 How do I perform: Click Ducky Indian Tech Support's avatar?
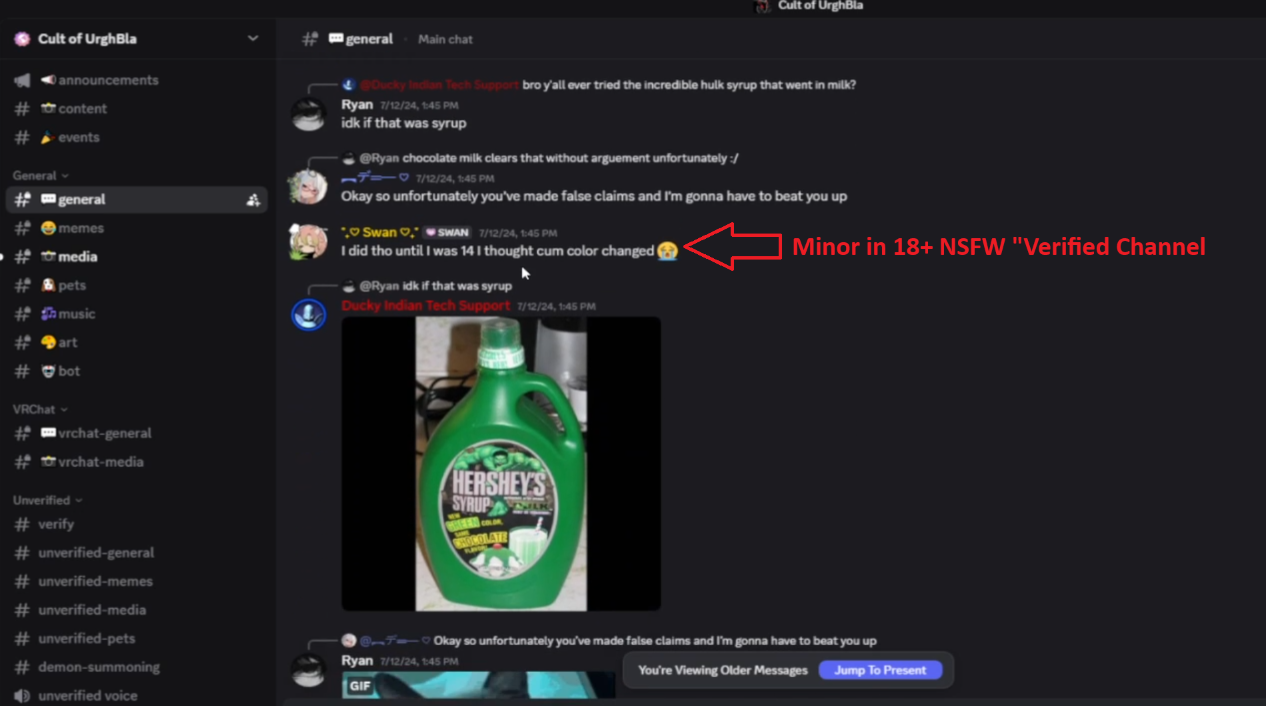click(x=308, y=314)
